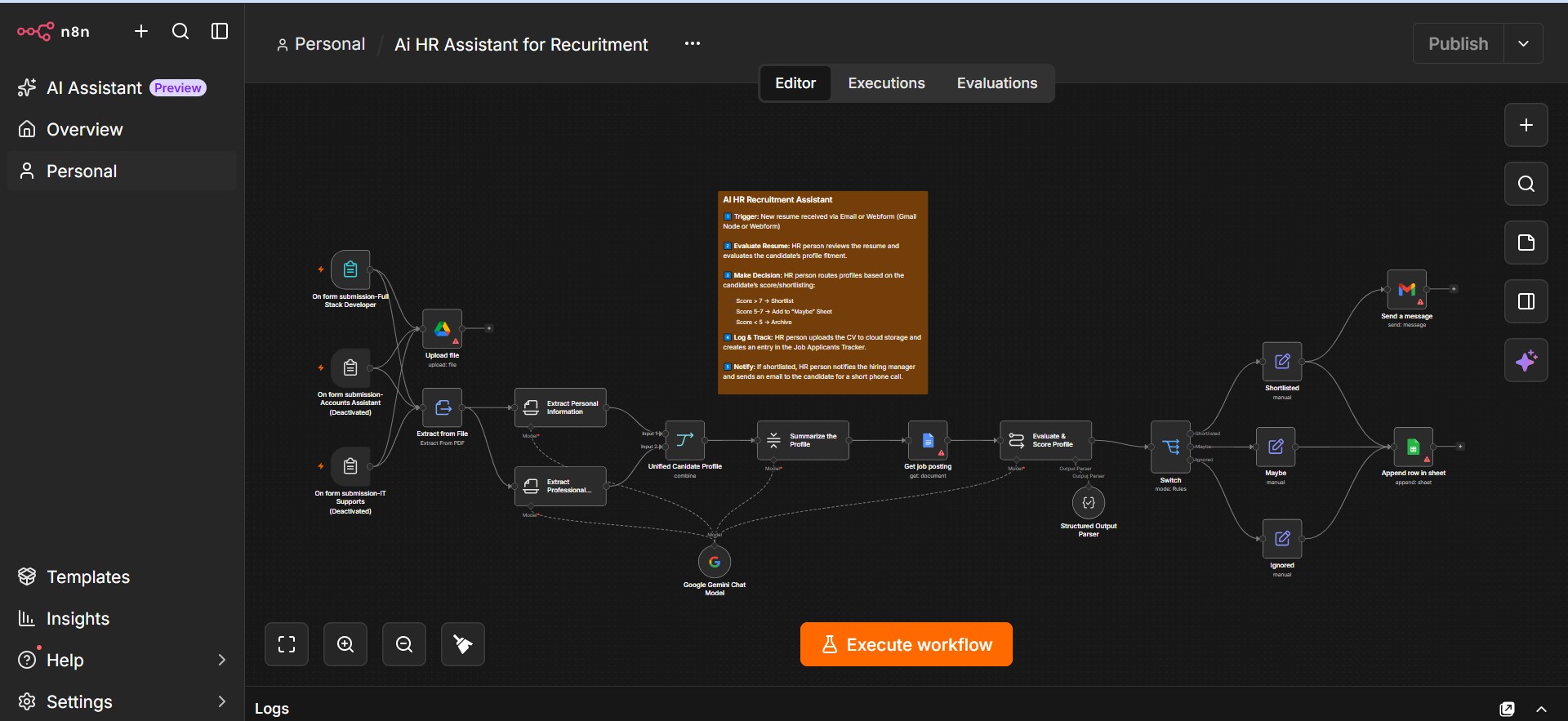The image size is (1568, 721).
Task: Click the Personal breadcrumb link
Action: [321, 44]
